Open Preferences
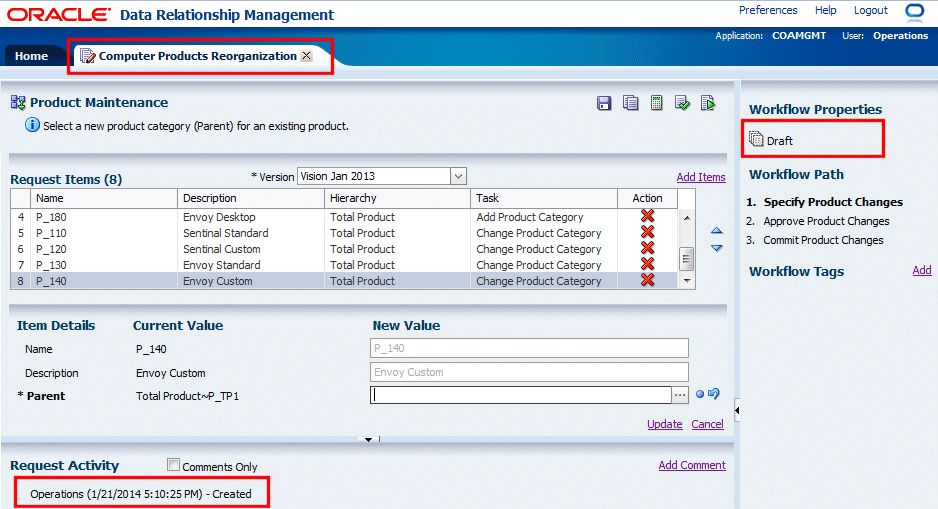Screen dimensions: 938x509 pyautogui.click(x=768, y=10)
